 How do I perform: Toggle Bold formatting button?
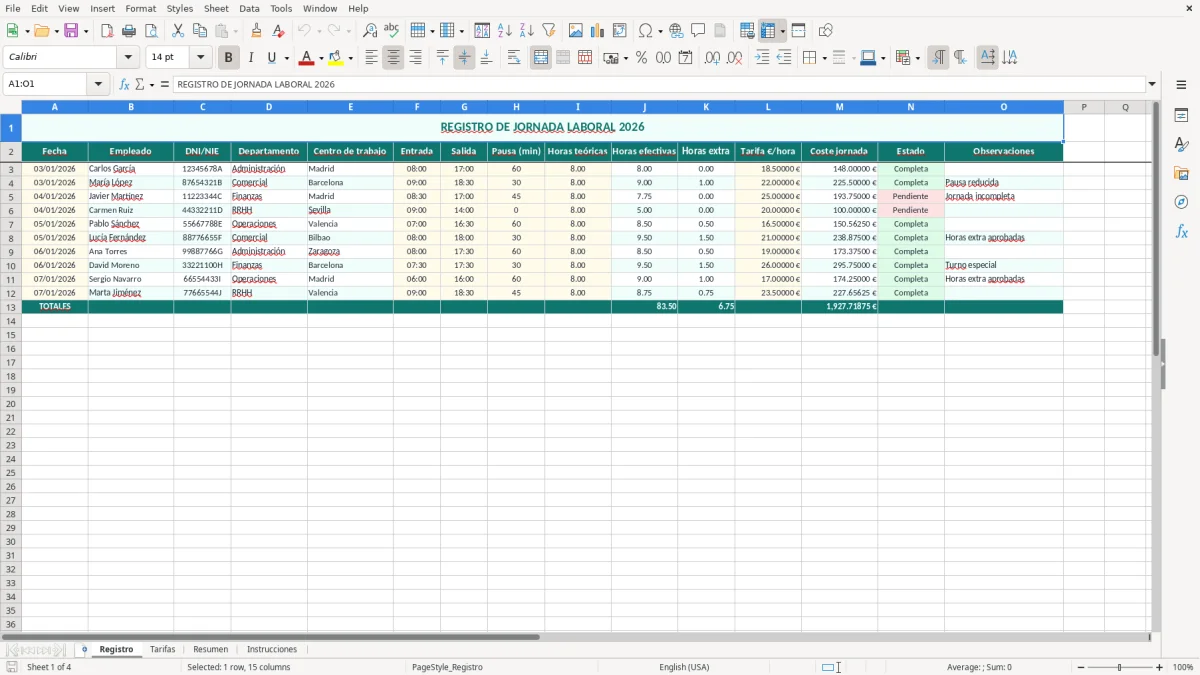pyautogui.click(x=229, y=58)
